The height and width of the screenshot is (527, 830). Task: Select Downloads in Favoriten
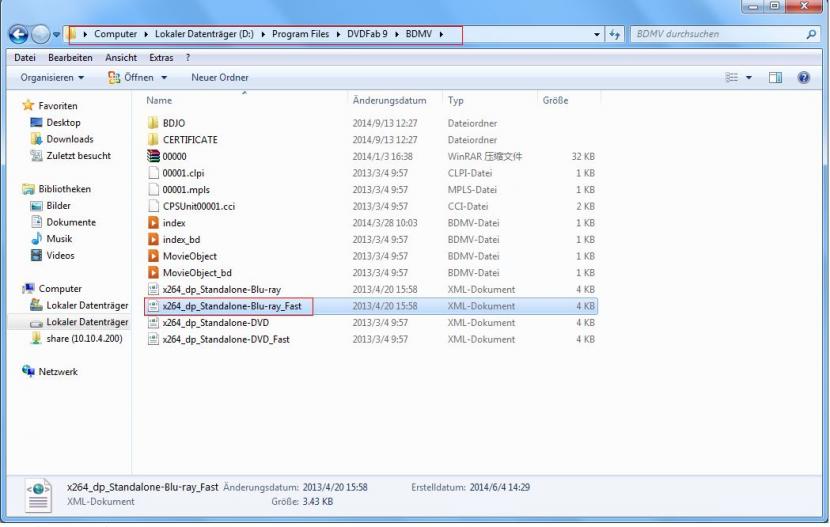69,139
